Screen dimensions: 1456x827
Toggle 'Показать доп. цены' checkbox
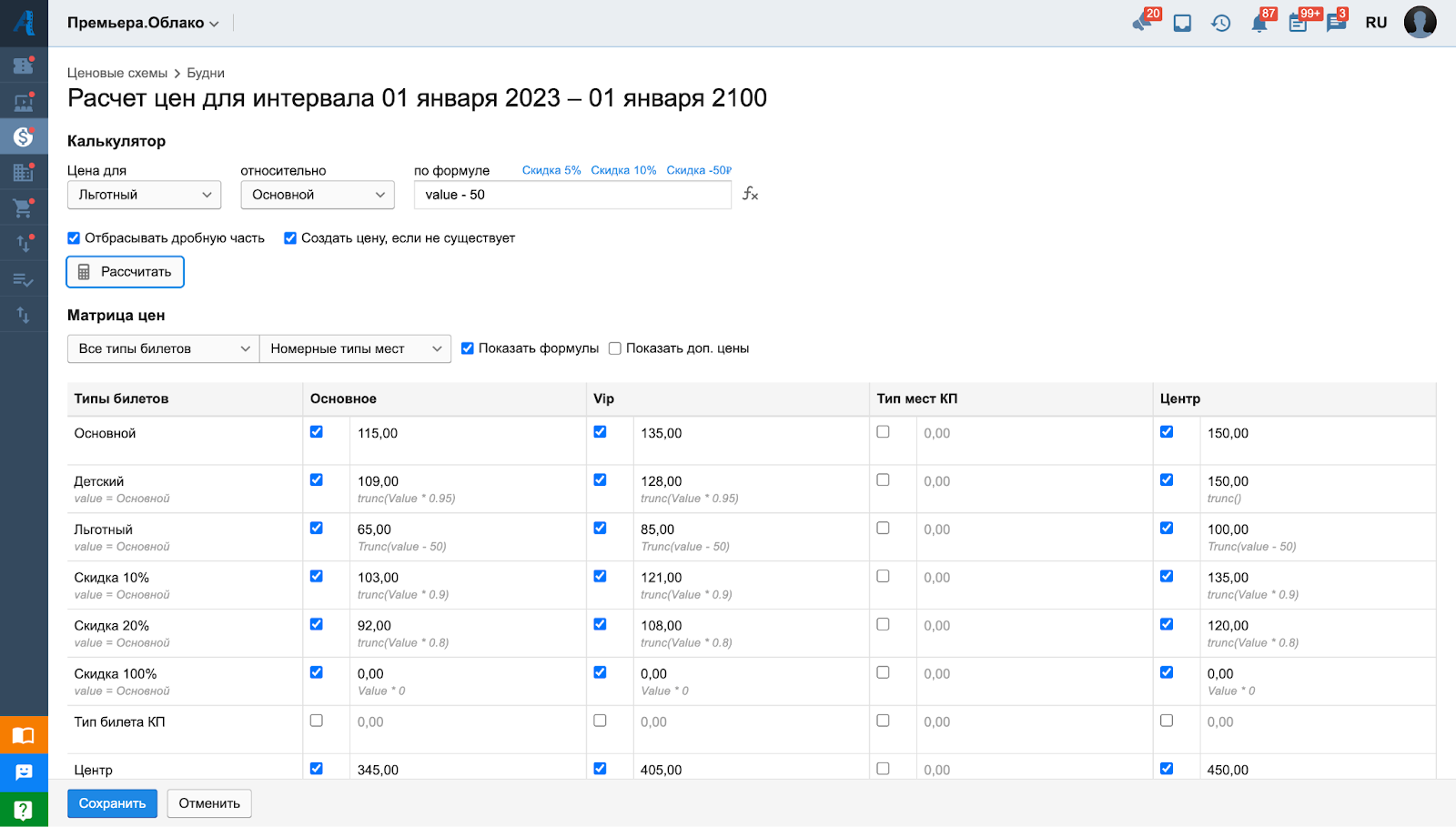point(615,348)
